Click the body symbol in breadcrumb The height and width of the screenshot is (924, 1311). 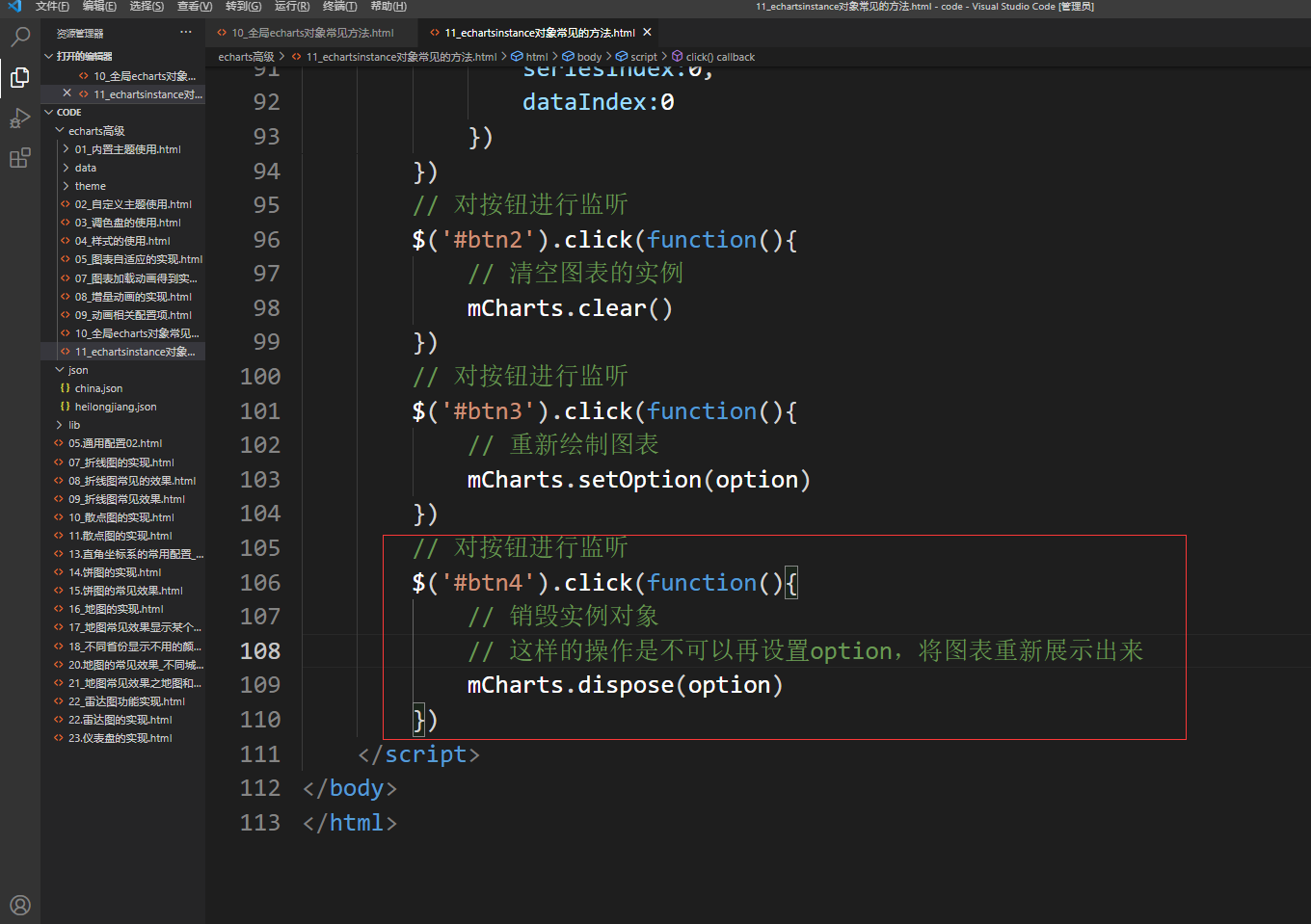click(x=582, y=57)
